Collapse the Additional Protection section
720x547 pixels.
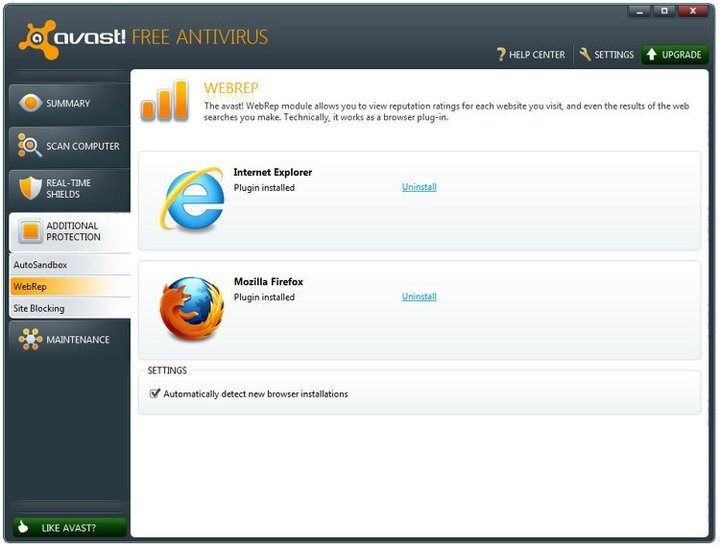coord(69,231)
